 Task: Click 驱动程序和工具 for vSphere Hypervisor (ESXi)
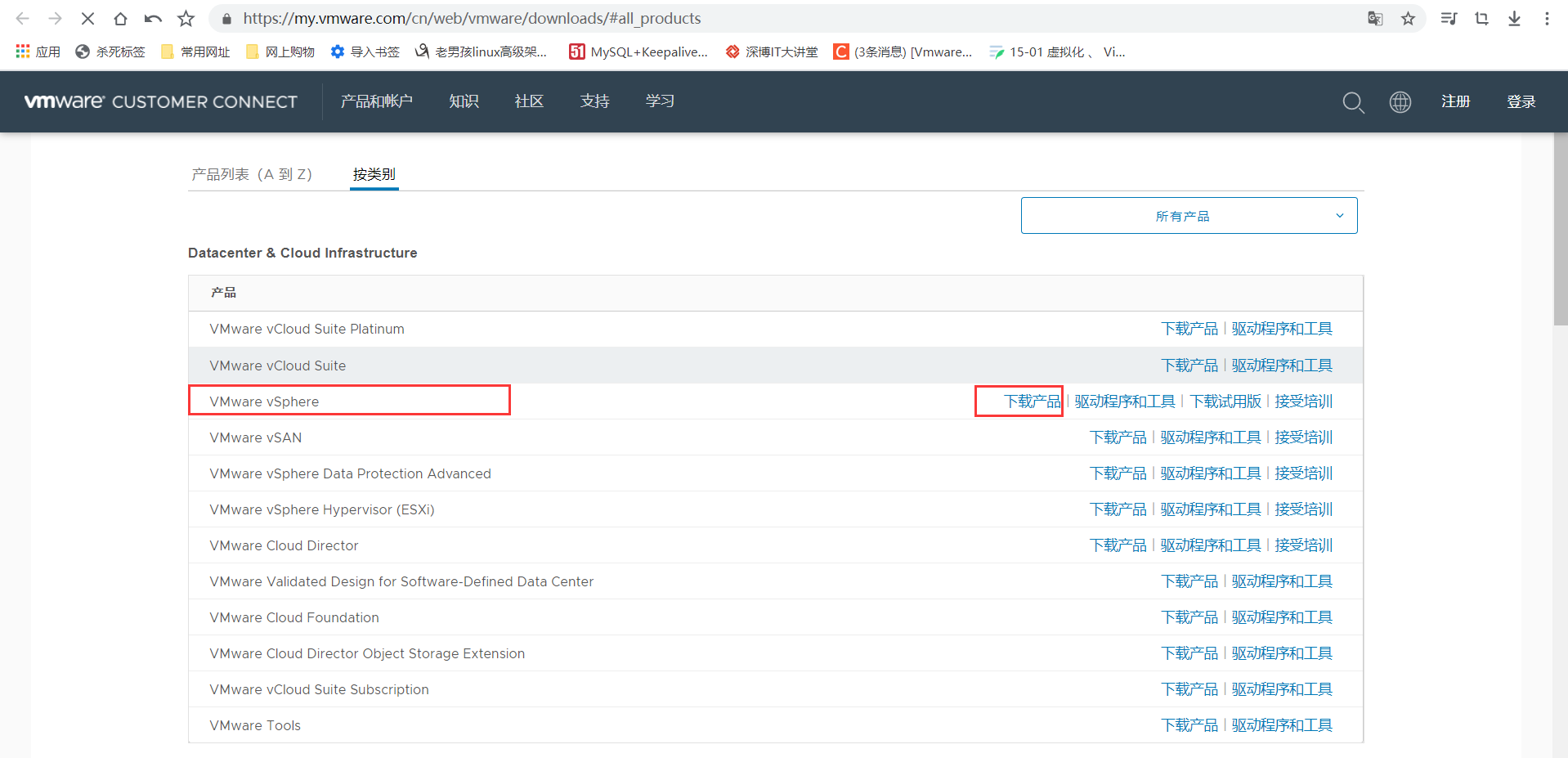[x=1211, y=509]
